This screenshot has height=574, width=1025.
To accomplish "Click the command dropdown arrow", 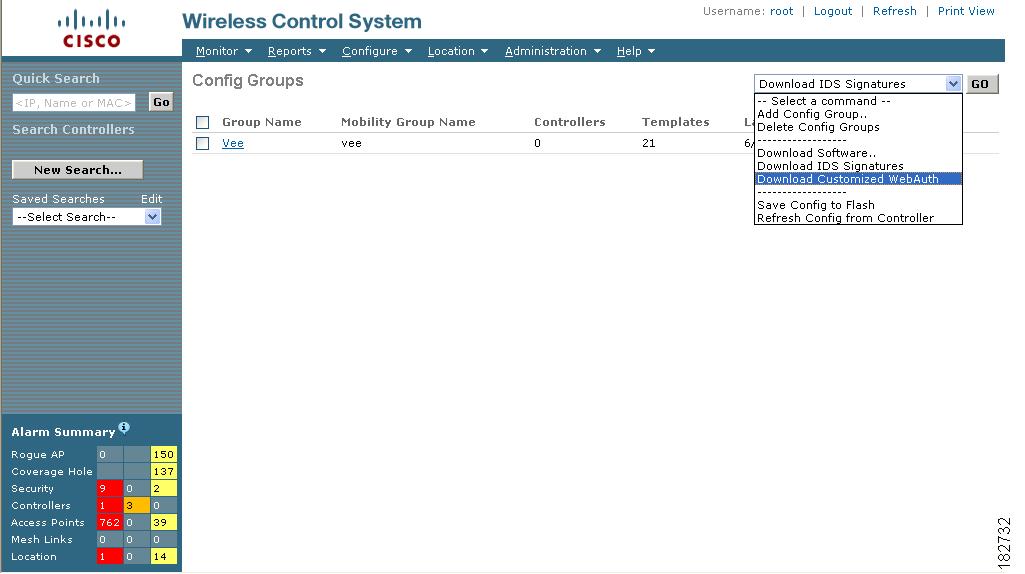I will (953, 84).
